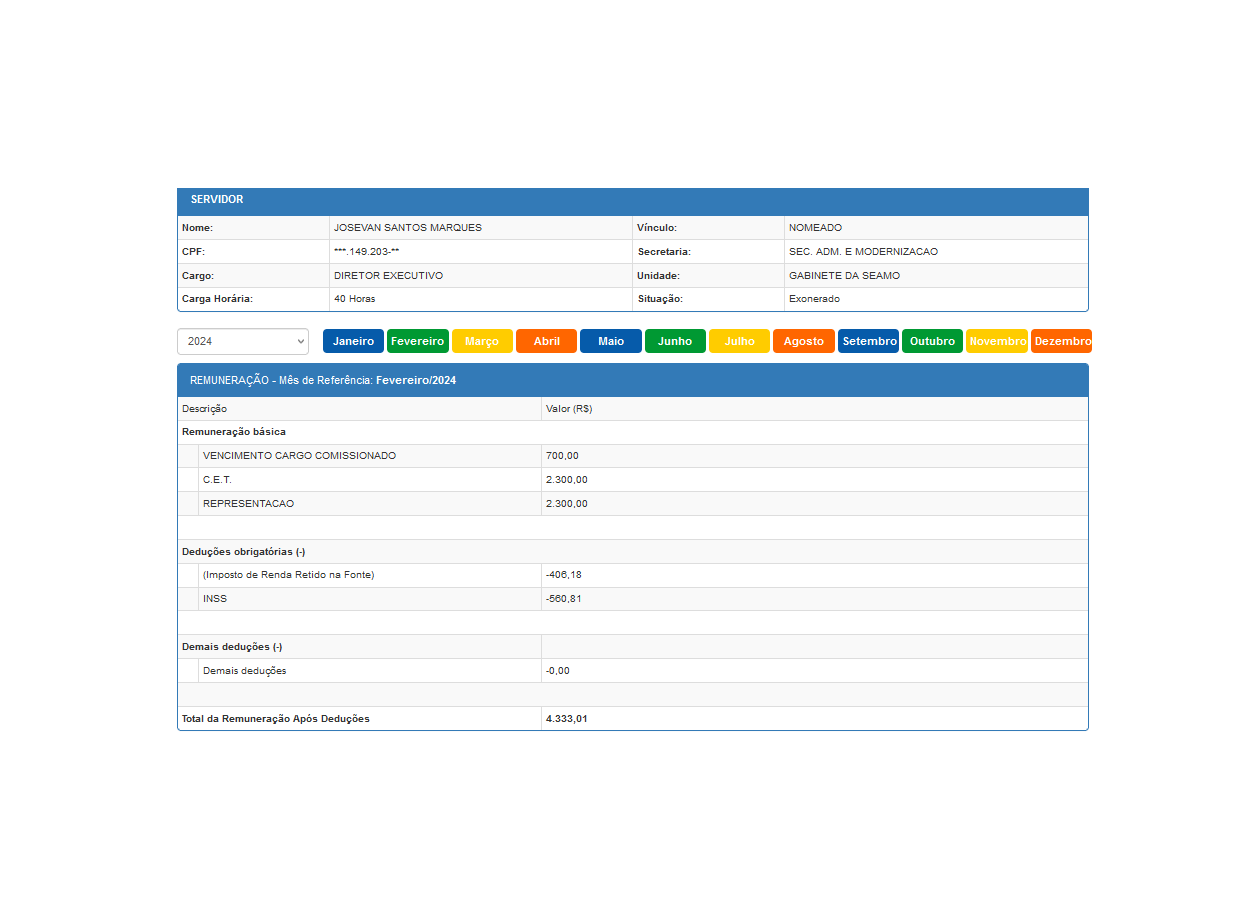Click the server name JOSEVAN SANTOS MARQUES
The image size is (1260, 908).
[x=408, y=228]
